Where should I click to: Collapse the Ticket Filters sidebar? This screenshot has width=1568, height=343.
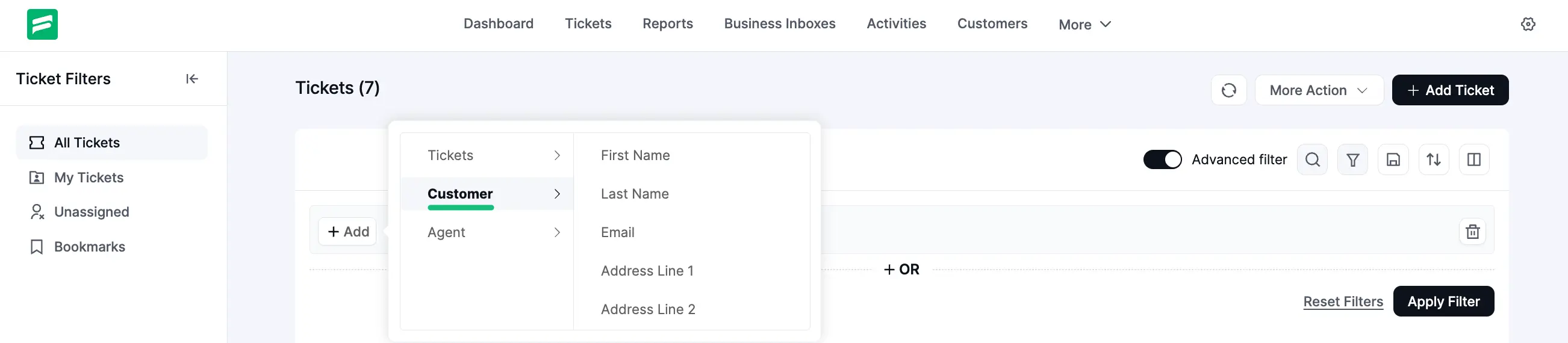tap(191, 79)
